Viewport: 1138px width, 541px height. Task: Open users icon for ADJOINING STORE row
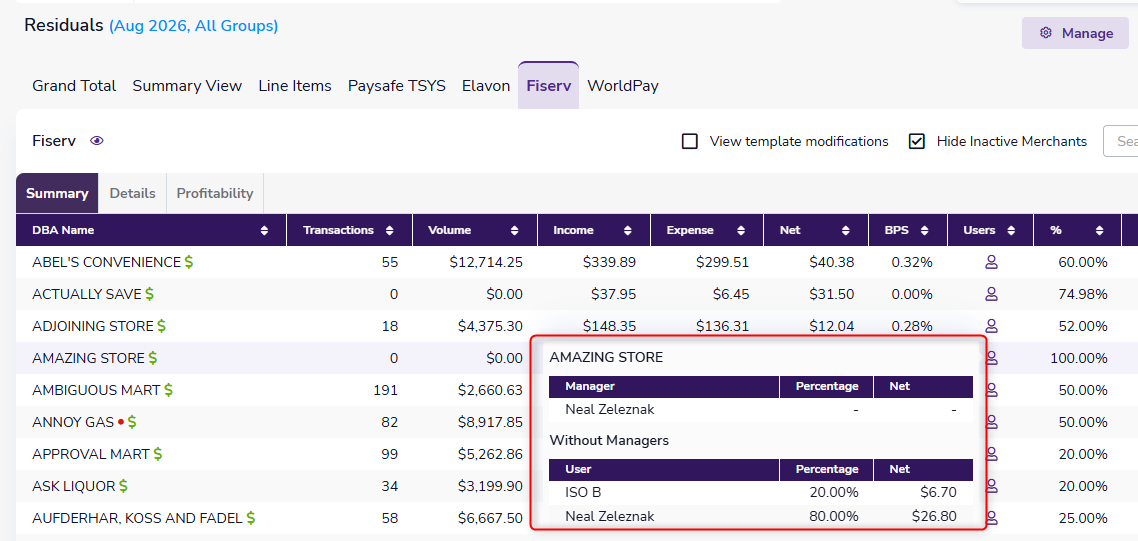[991, 326]
